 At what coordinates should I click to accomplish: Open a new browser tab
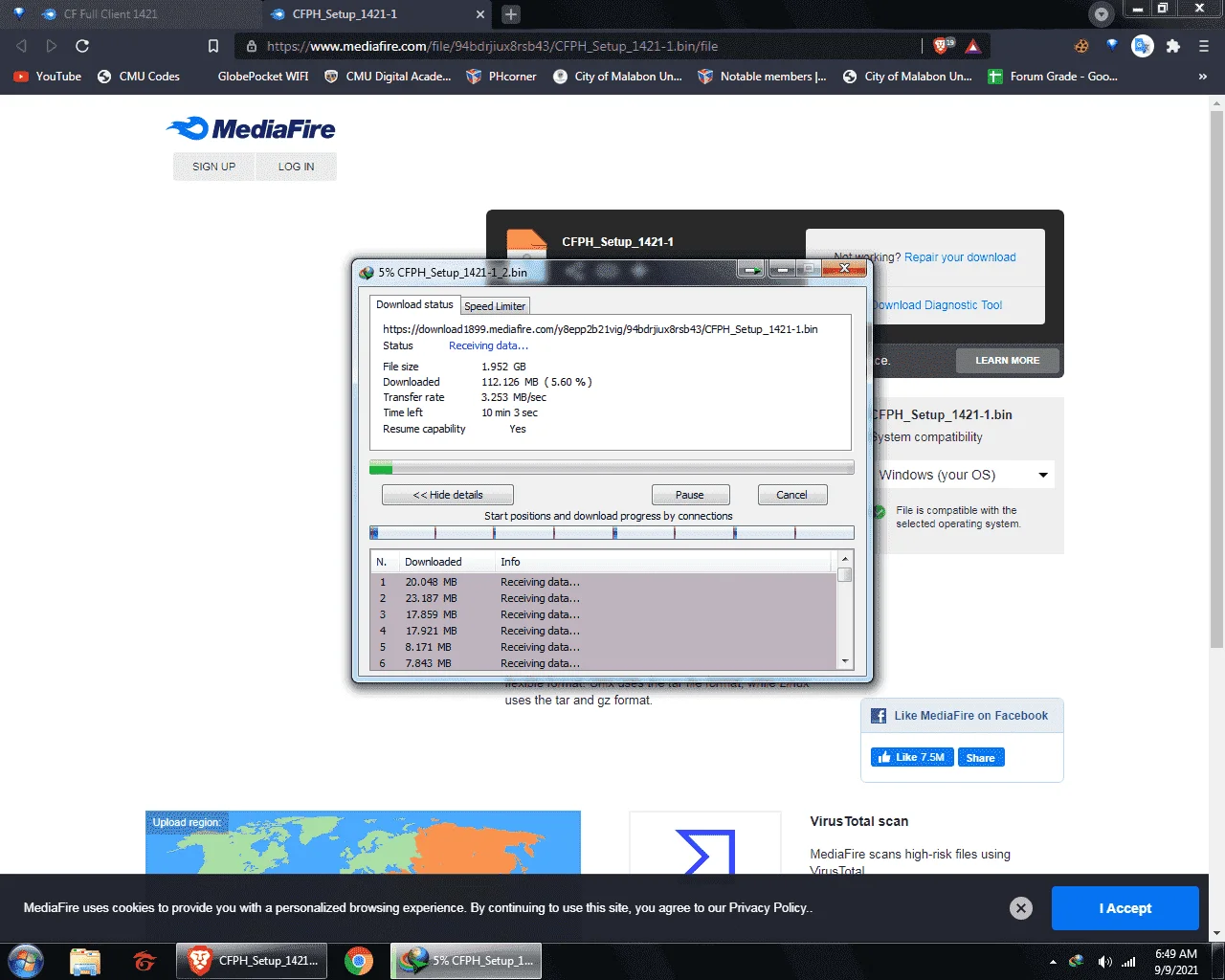(511, 14)
